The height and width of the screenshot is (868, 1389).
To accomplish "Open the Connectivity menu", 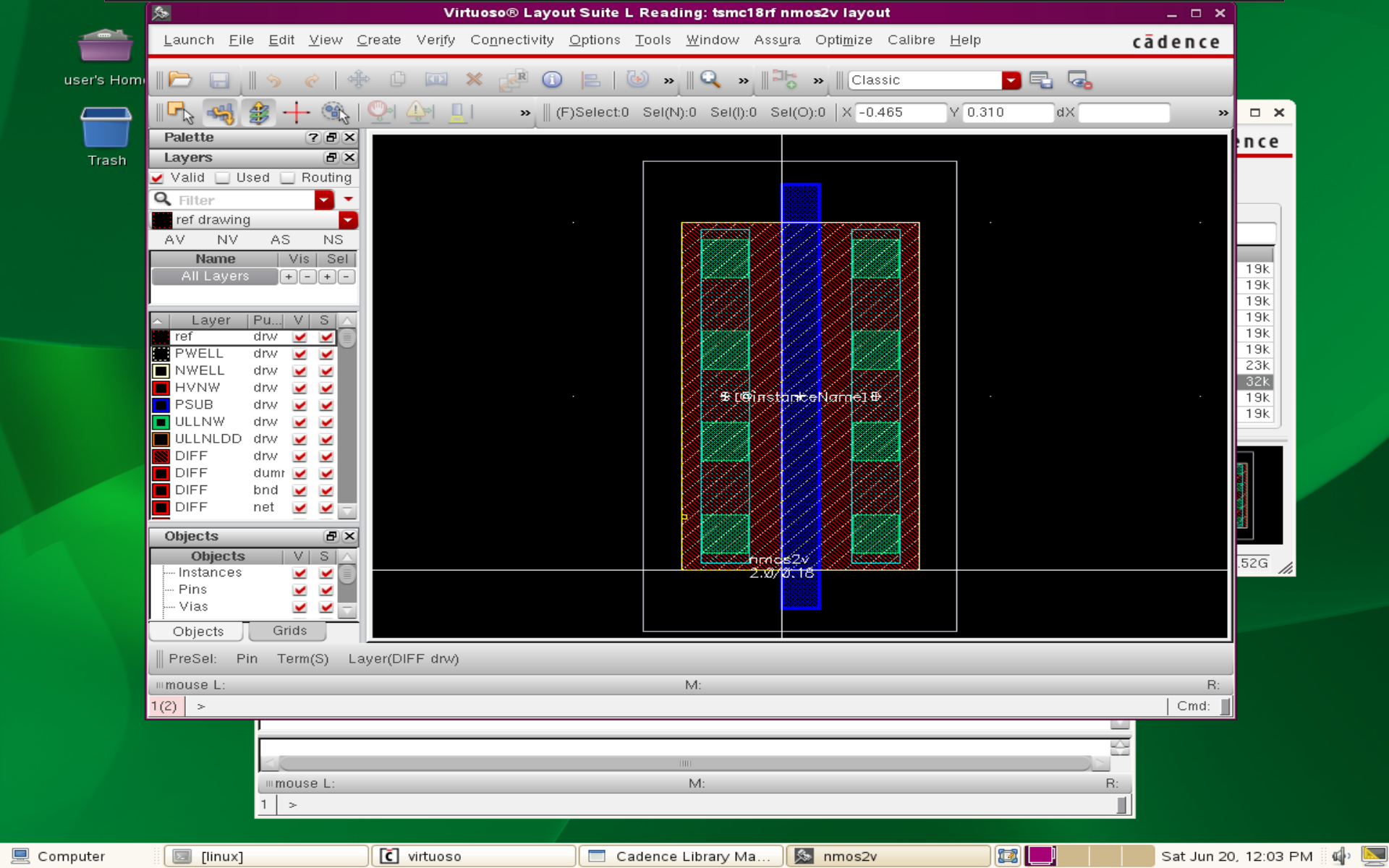I will (x=512, y=41).
